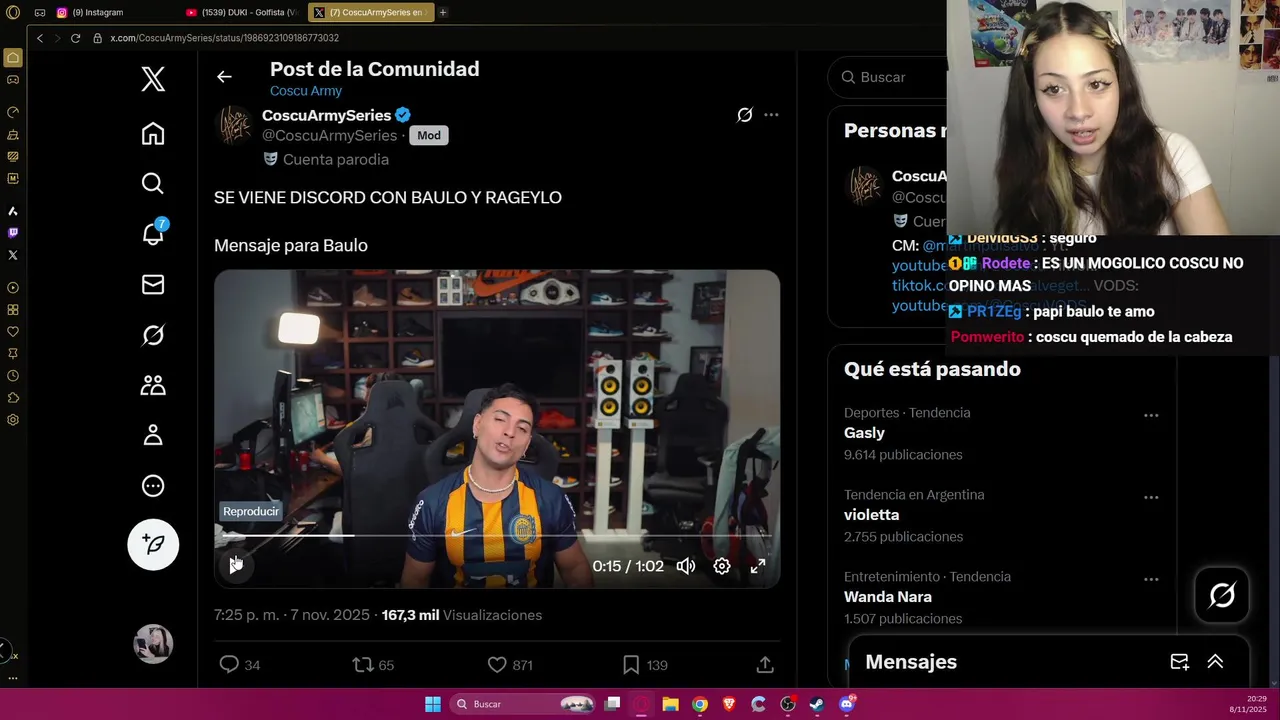Compose new message in Mensajes drawer
The width and height of the screenshot is (1280, 720).
point(1180,662)
